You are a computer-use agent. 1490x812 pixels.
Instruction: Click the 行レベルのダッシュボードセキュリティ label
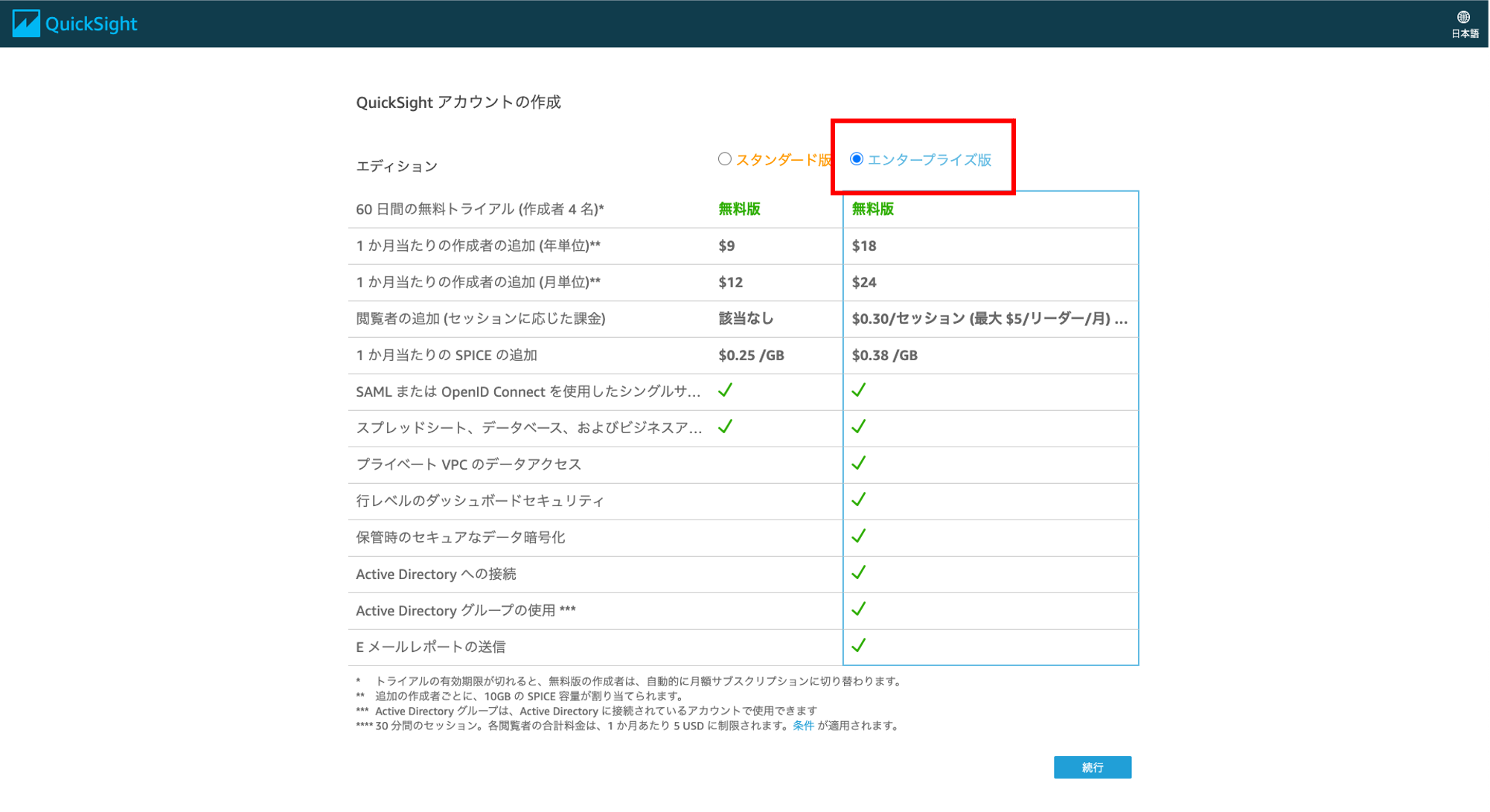480,501
